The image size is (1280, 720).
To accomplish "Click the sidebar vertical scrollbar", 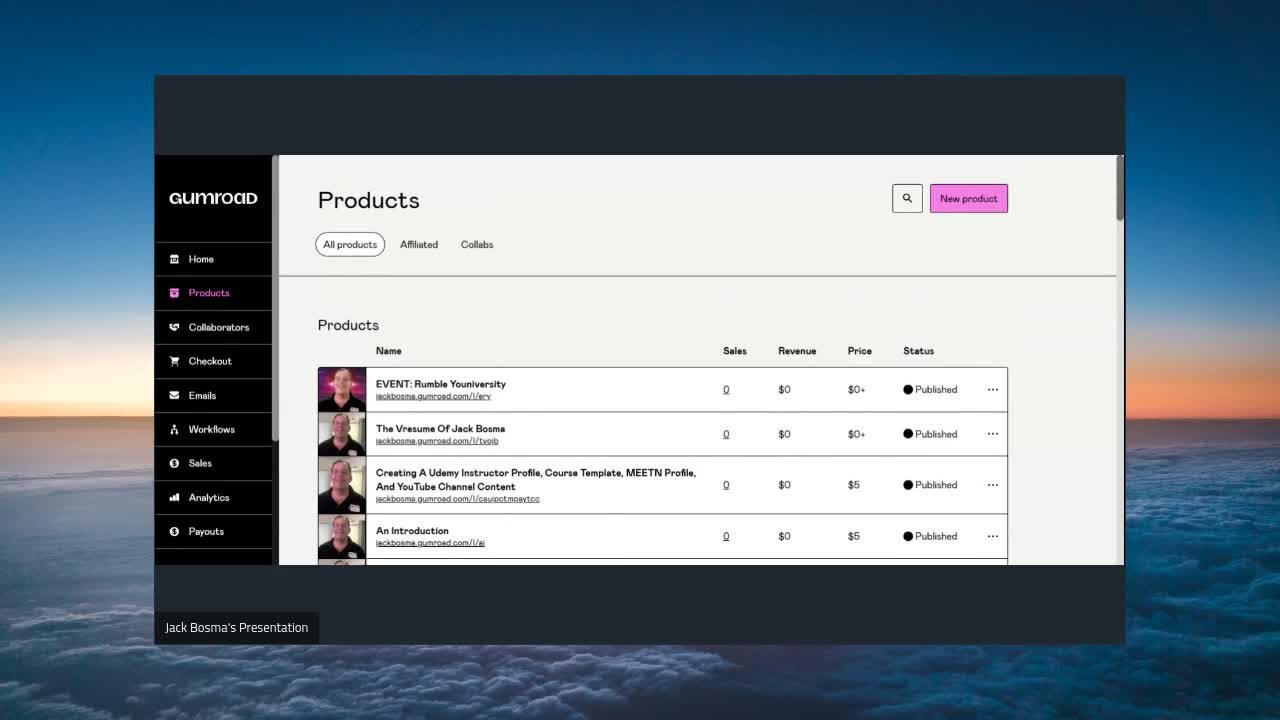I will click(x=275, y=298).
